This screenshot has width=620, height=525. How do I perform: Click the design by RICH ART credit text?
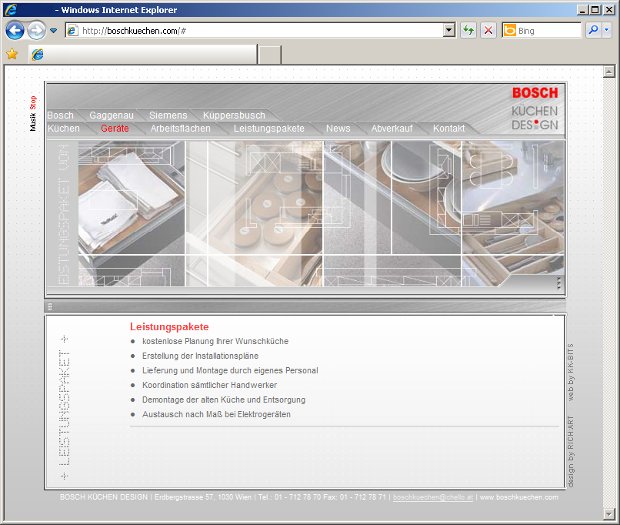(x=571, y=451)
